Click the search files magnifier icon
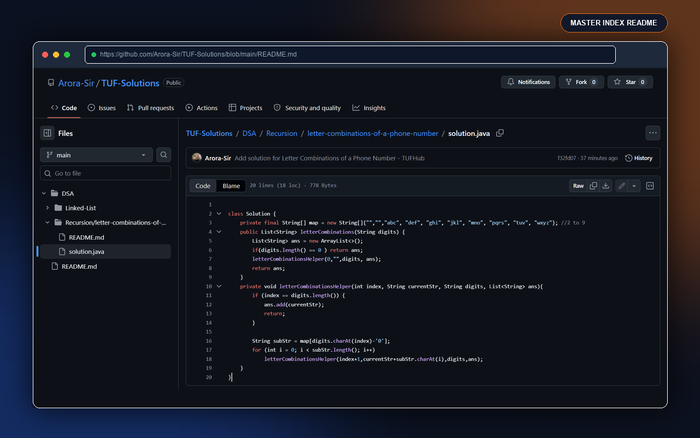This screenshot has height=438, width=700. (x=163, y=155)
